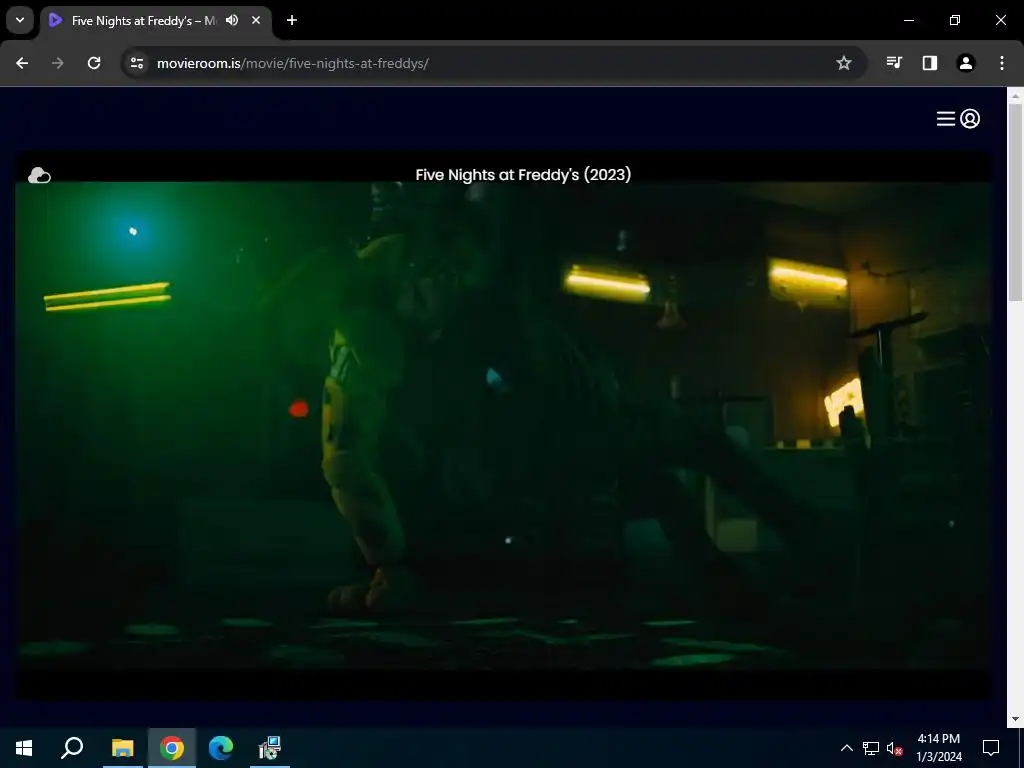Viewport: 1024px width, 768px height.
Task: Show hidden system tray icons
Action: (x=846, y=748)
